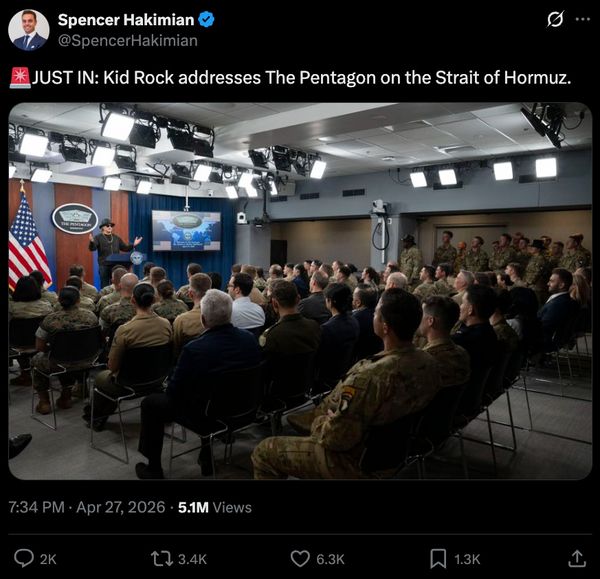This screenshot has height=579, width=600.
Task: Open the attached Pentagon briefing room photo
Action: pyautogui.click(x=300, y=291)
